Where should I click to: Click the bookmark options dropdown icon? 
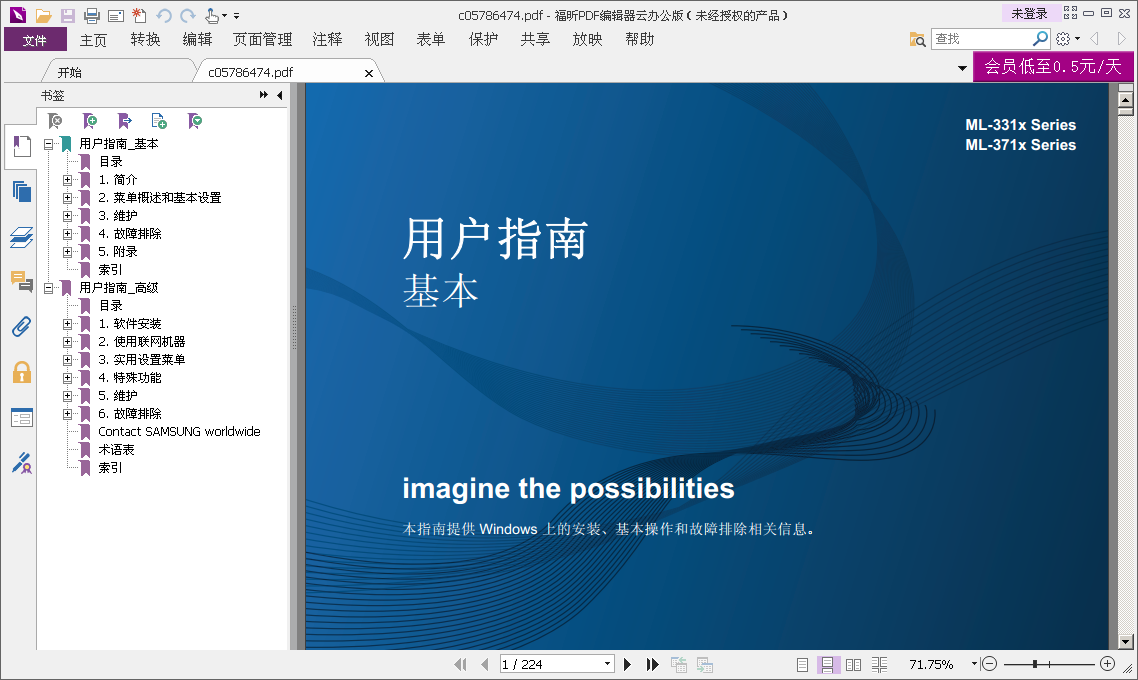pyautogui.click(x=195, y=120)
